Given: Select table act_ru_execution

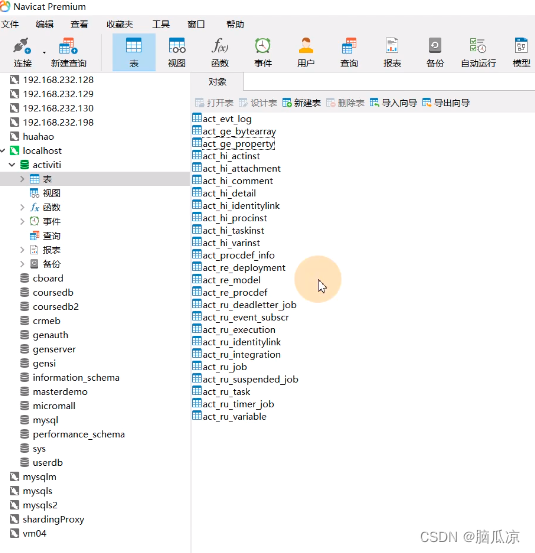Looking at the screenshot, I should [234, 329].
